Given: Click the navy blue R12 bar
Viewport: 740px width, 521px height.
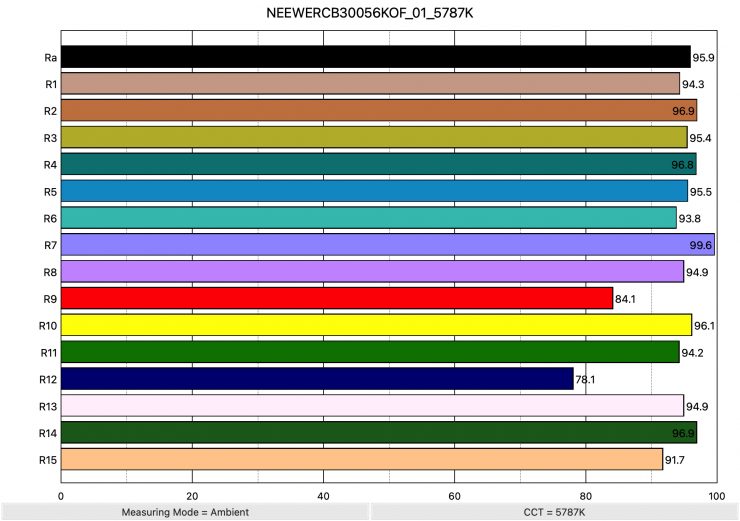Looking at the screenshot, I should [x=317, y=379].
